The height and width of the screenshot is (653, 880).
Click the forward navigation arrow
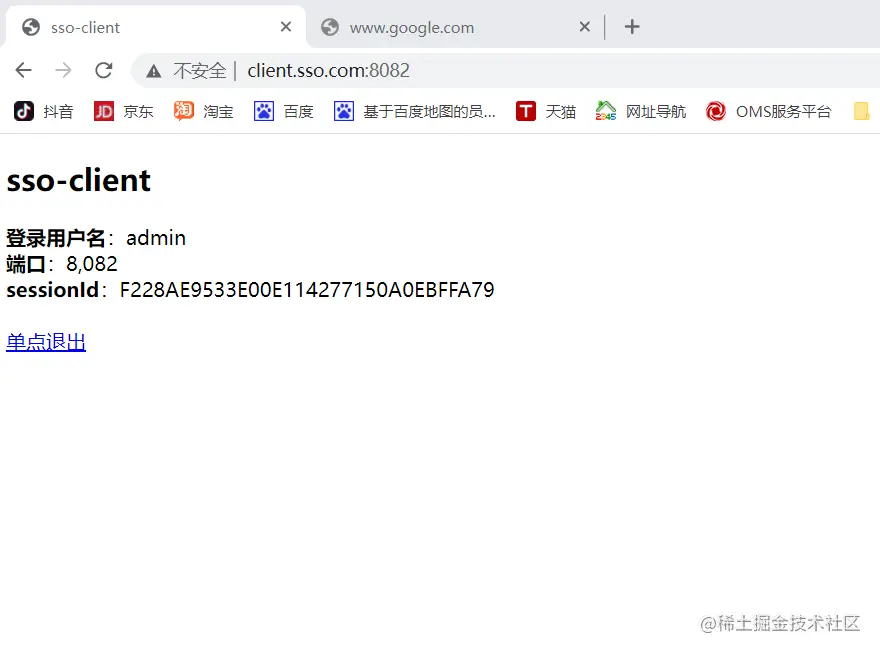click(63, 70)
